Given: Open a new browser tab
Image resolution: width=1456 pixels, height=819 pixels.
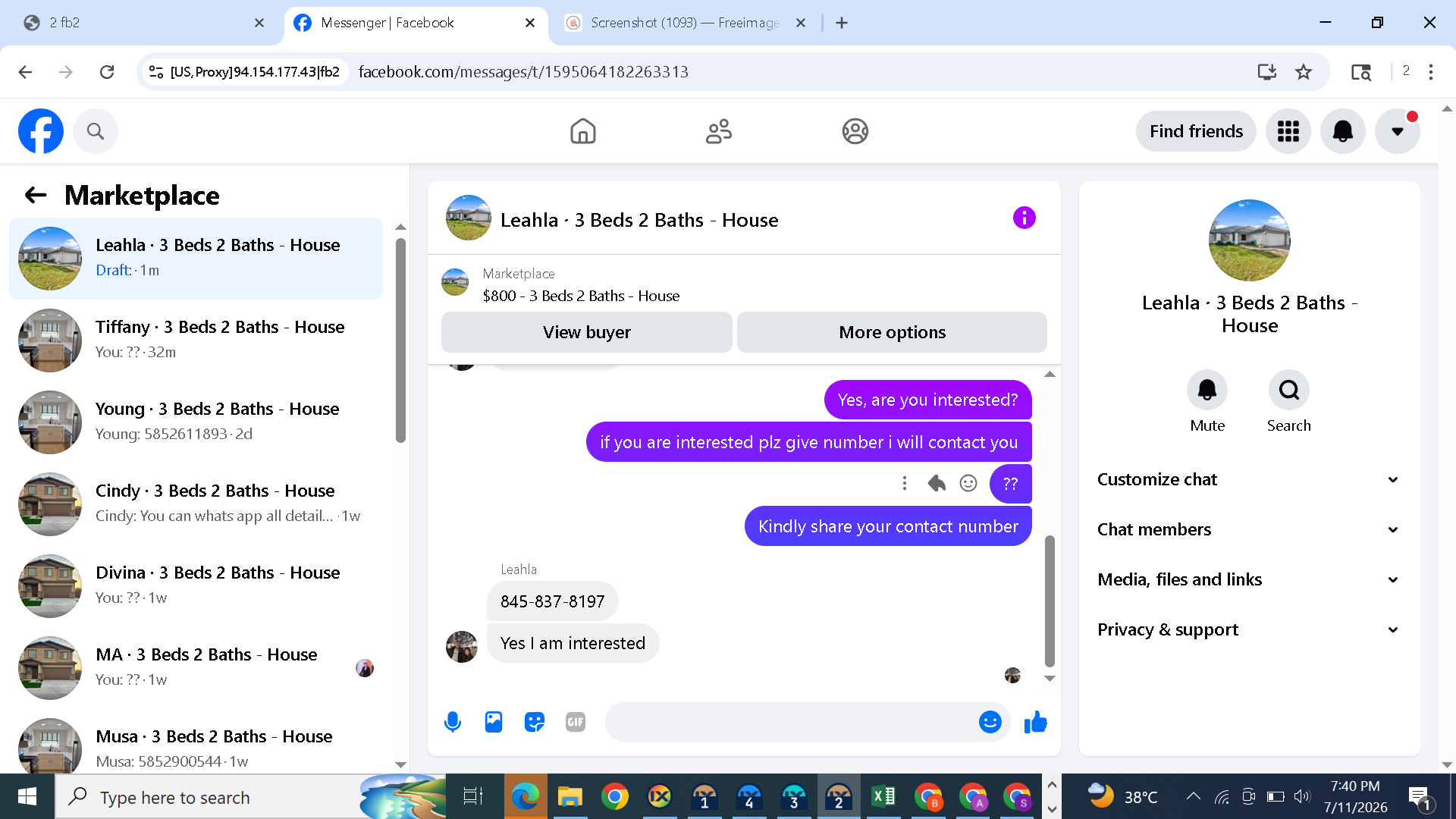Looking at the screenshot, I should (842, 23).
